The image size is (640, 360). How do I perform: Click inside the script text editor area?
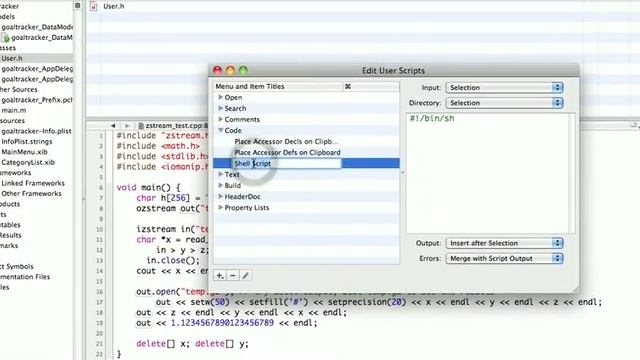click(x=487, y=173)
